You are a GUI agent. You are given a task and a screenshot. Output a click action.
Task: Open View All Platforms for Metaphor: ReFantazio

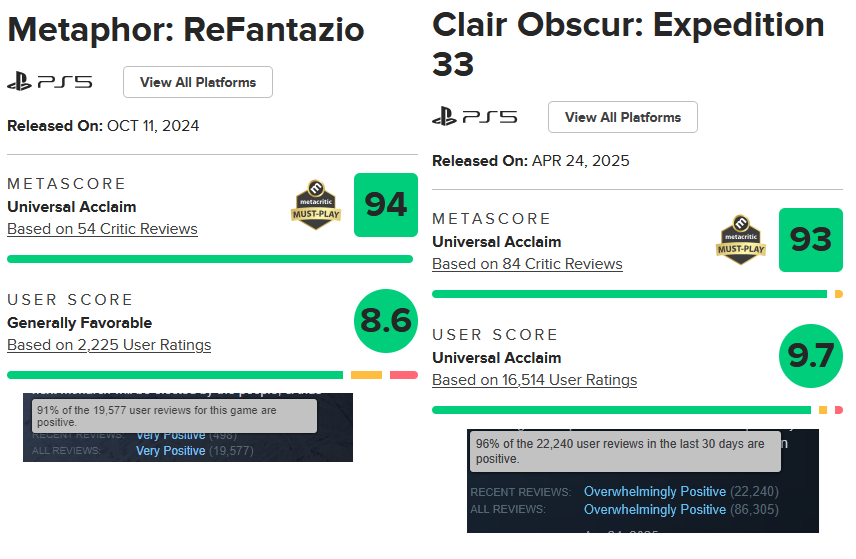(198, 82)
